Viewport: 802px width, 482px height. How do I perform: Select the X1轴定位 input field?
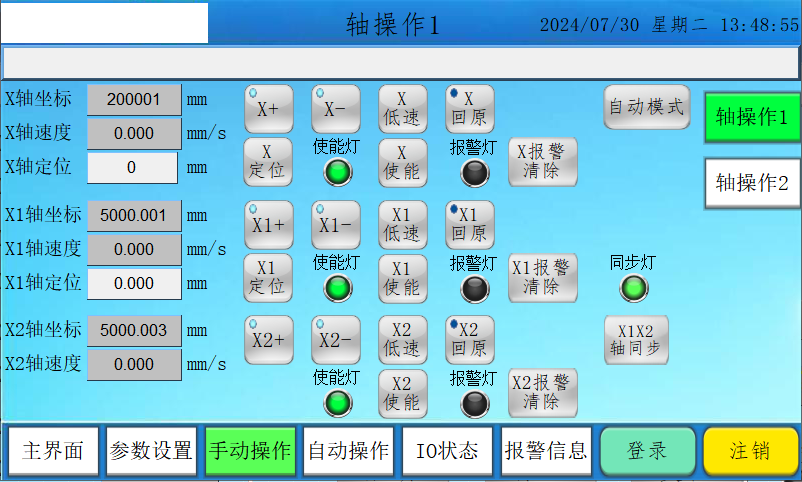[133, 283]
